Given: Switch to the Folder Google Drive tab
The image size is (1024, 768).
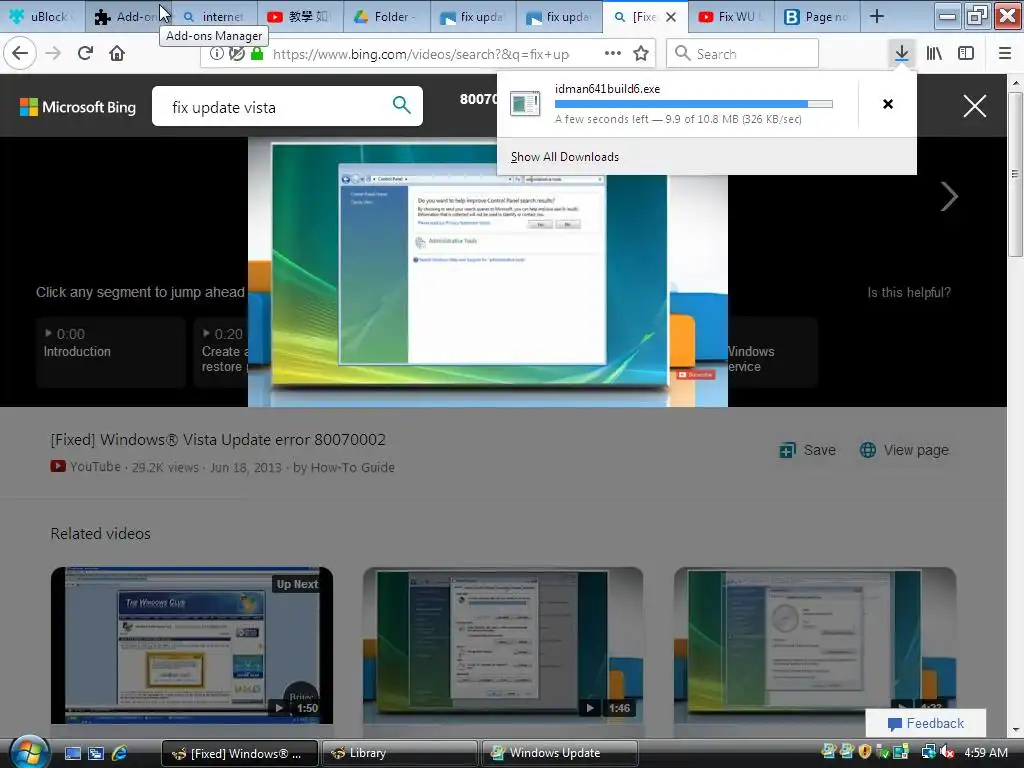Looking at the screenshot, I should pos(387,17).
